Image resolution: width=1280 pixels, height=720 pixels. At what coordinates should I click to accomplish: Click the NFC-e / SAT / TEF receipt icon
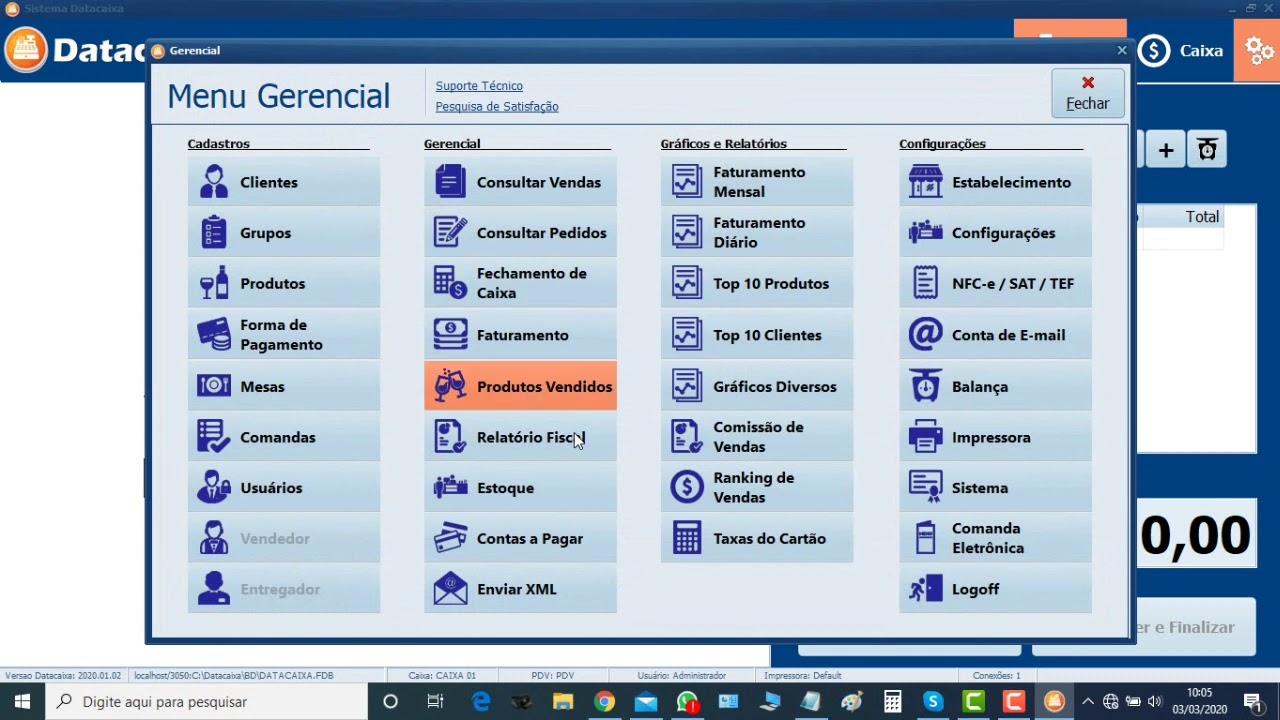[x=925, y=283]
